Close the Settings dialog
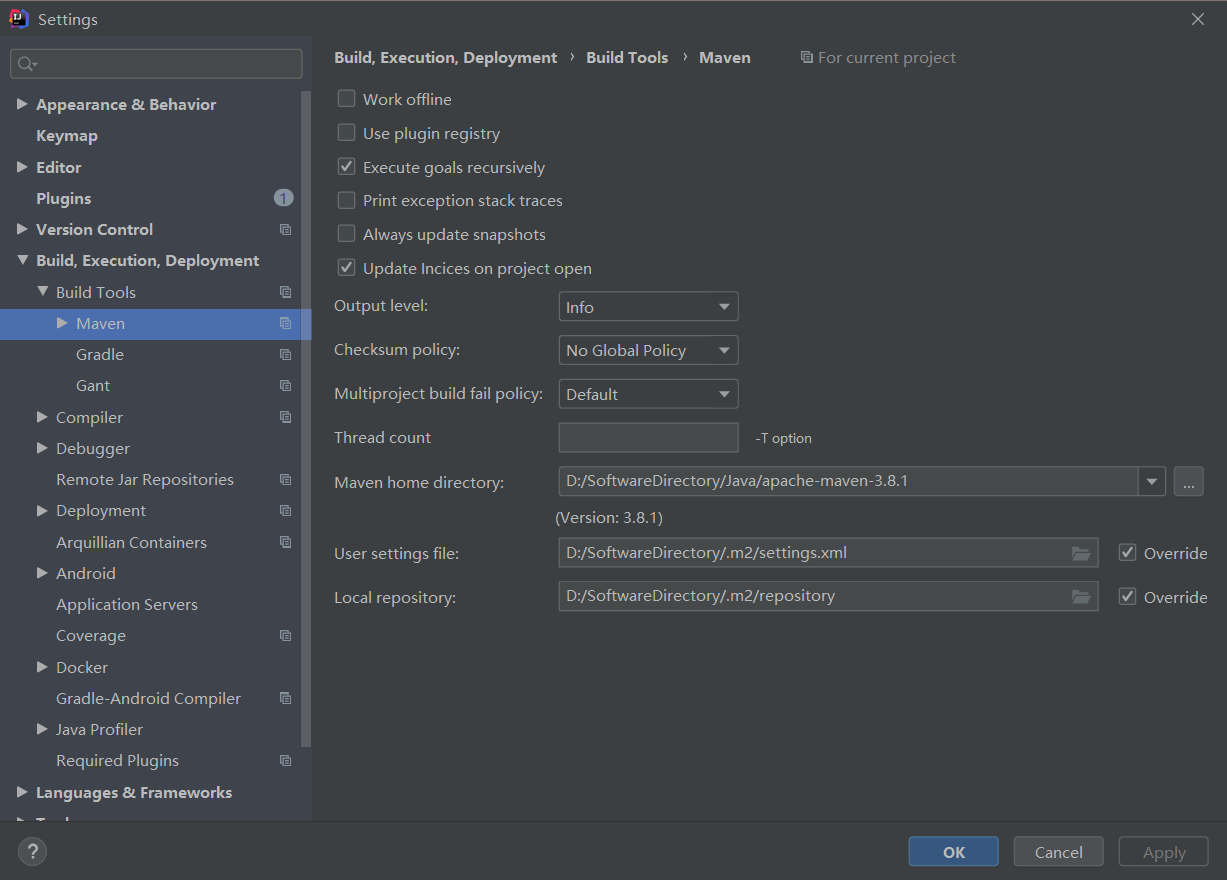 [x=1198, y=19]
